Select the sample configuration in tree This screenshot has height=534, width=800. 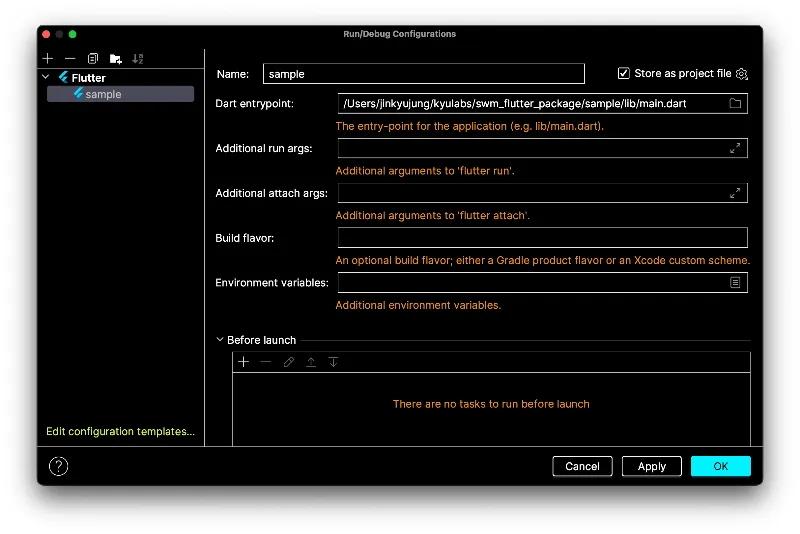[x=103, y=94]
